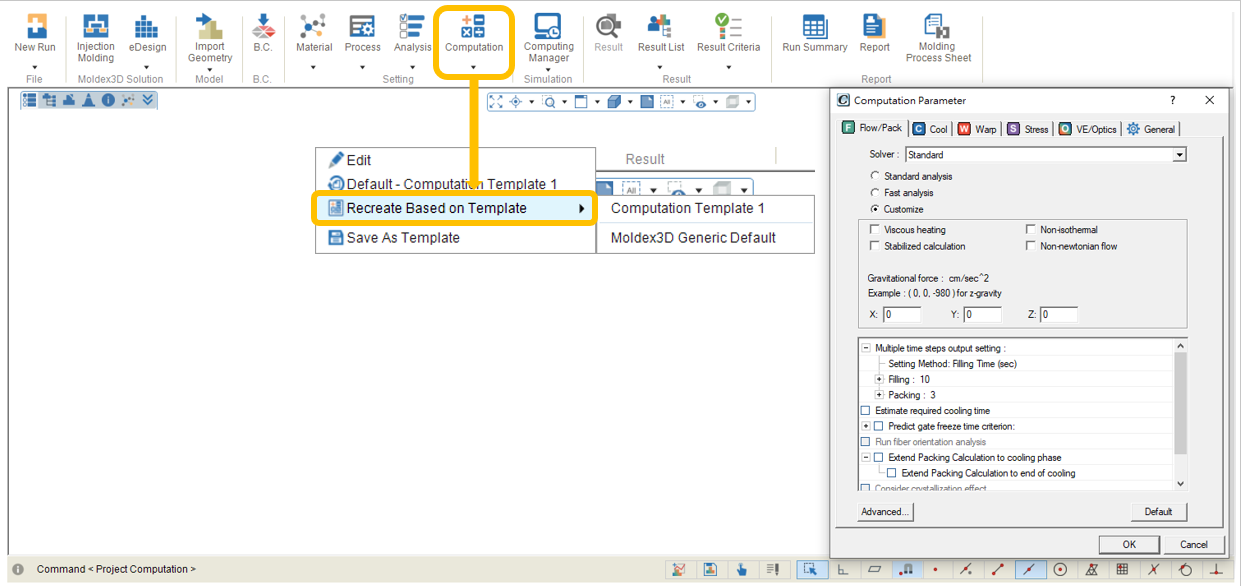Check Extend Packing Calculation to cooling phase
The image size is (1241, 586).
pyautogui.click(x=879, y=457)
